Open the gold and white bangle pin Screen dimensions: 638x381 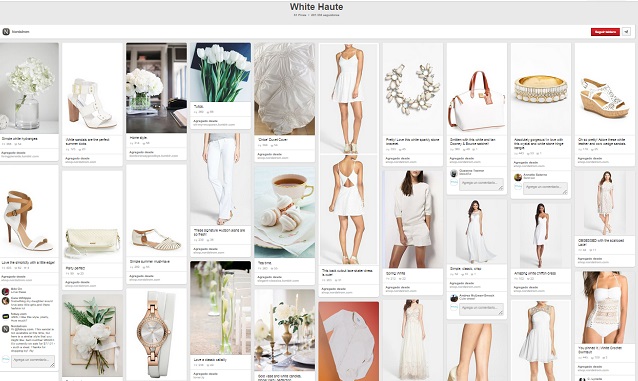pos(541,89)
